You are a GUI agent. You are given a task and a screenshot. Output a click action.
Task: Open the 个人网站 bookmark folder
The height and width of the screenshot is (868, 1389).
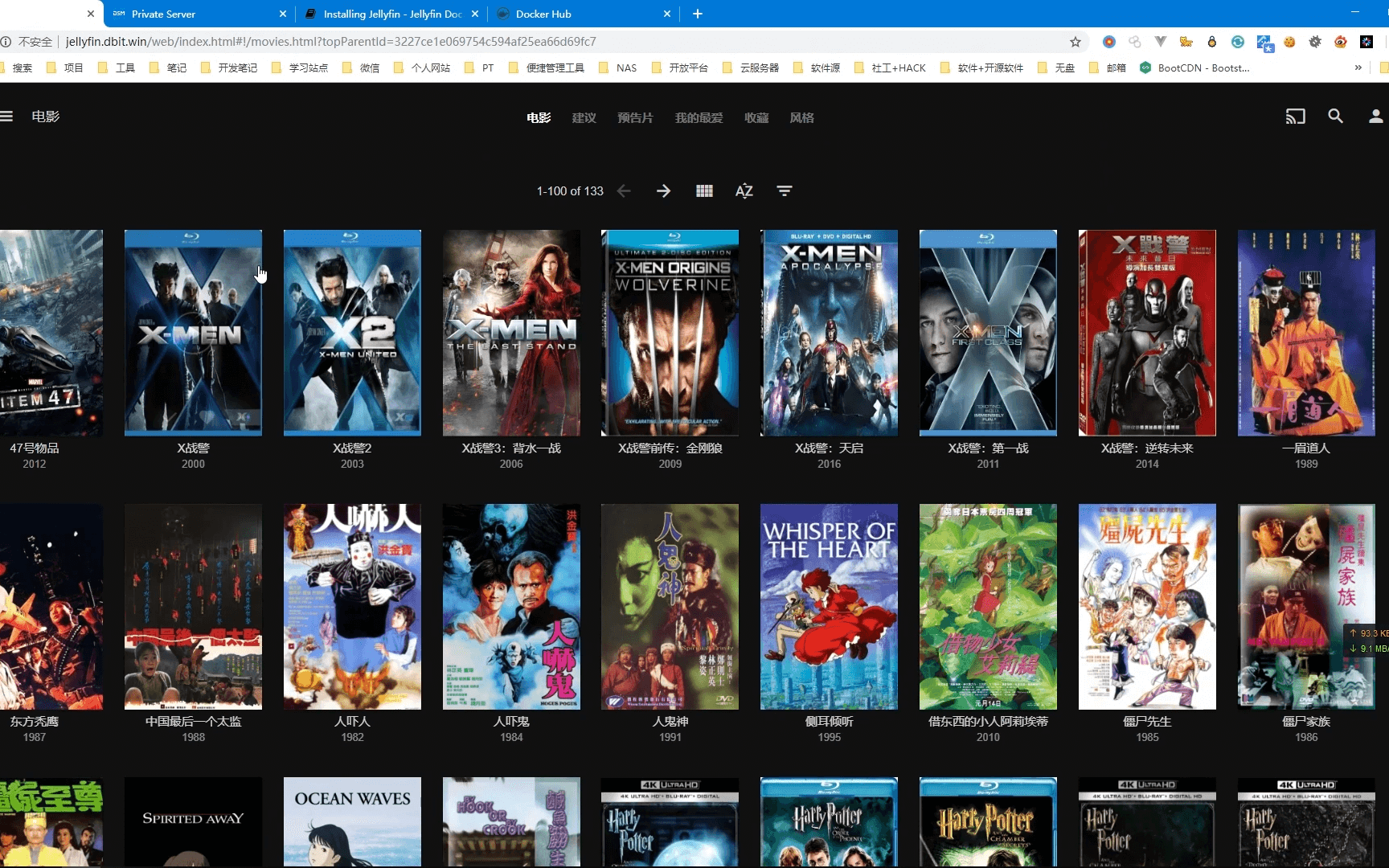coord(422,68)
